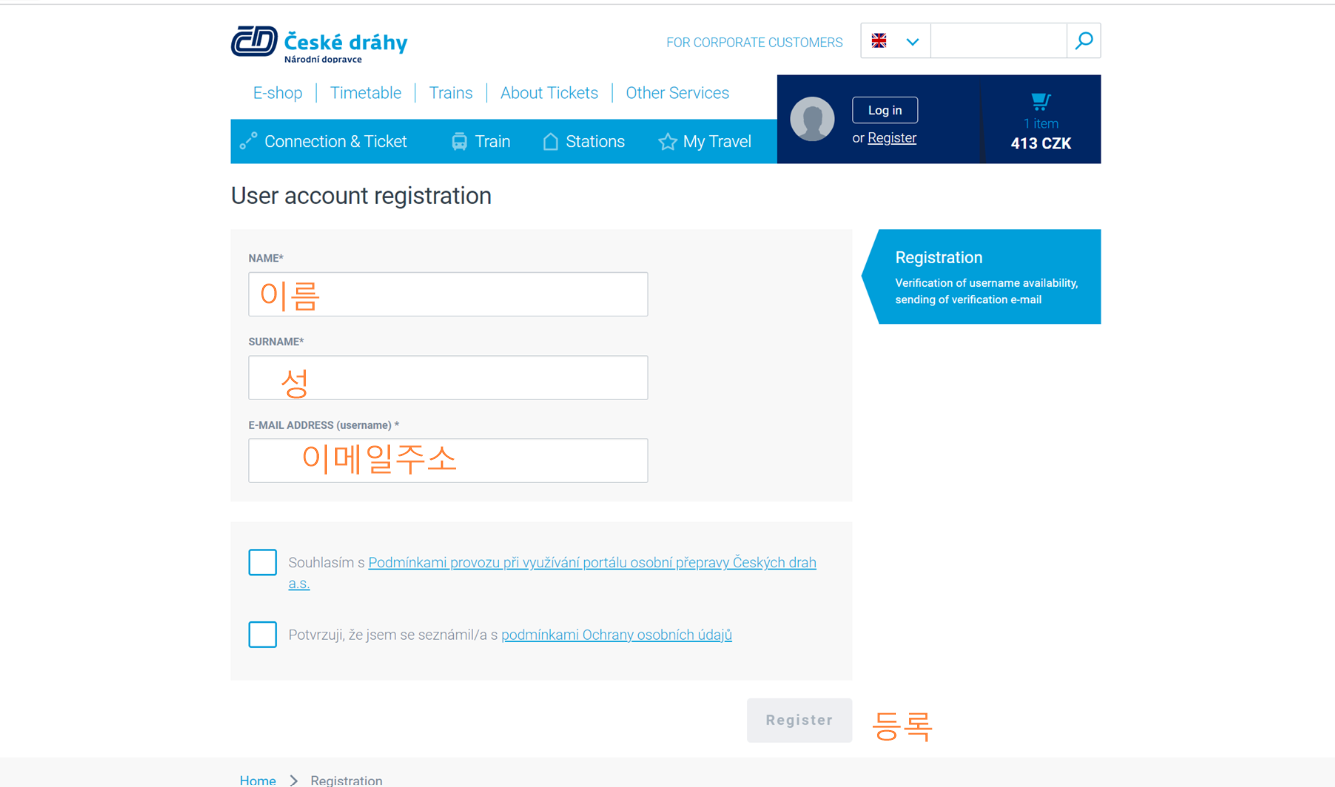Image resolution: width=1335 pixels, height=787 pixels.
Task: Click the 413 CZK cart total
Action: [x=1041, y=144]
